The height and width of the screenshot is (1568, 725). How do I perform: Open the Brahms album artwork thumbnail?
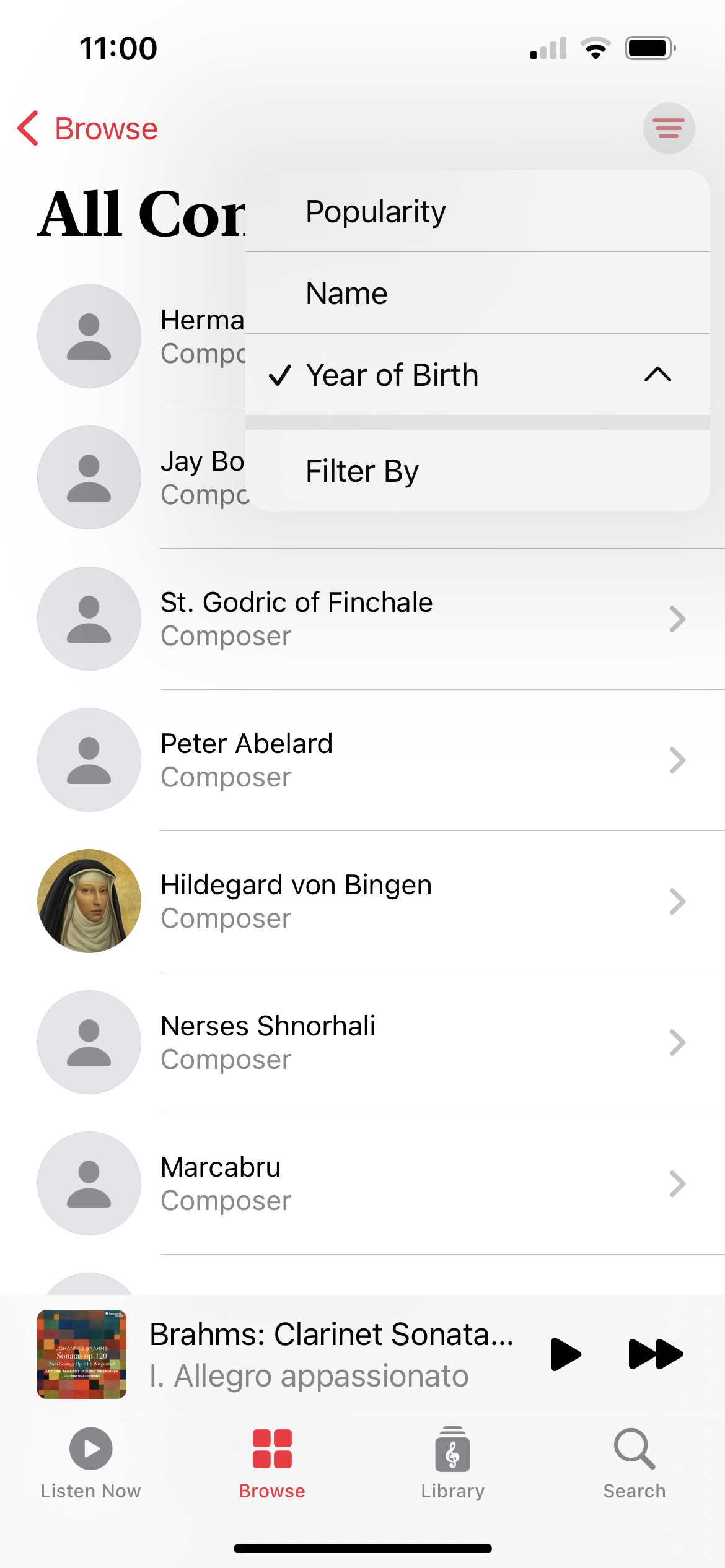point(82,1354)
